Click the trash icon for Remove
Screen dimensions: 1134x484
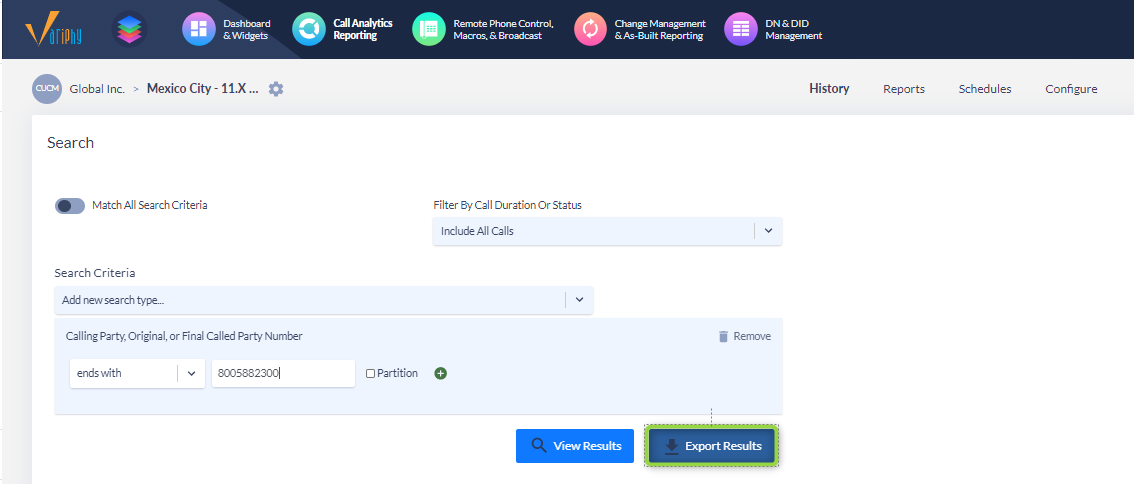click(723, 336)
